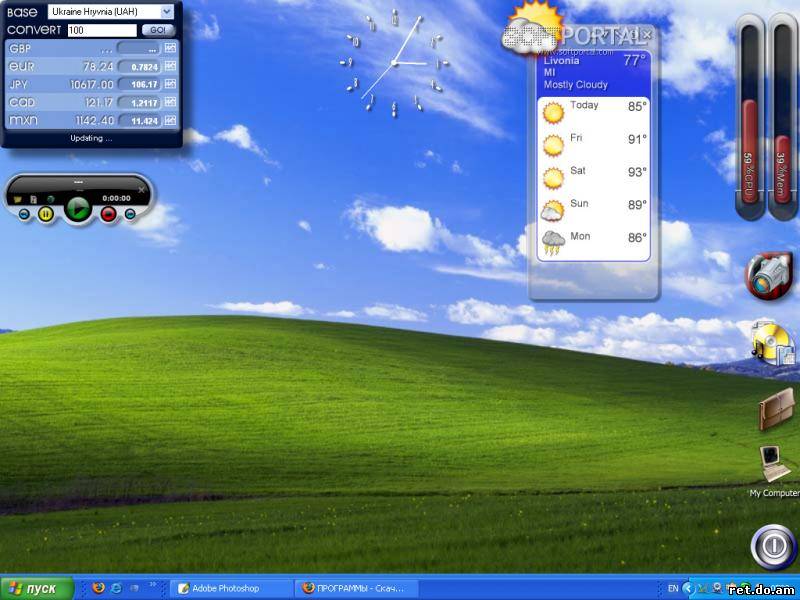Click the Convert amount input field

[x=102, y=30]
